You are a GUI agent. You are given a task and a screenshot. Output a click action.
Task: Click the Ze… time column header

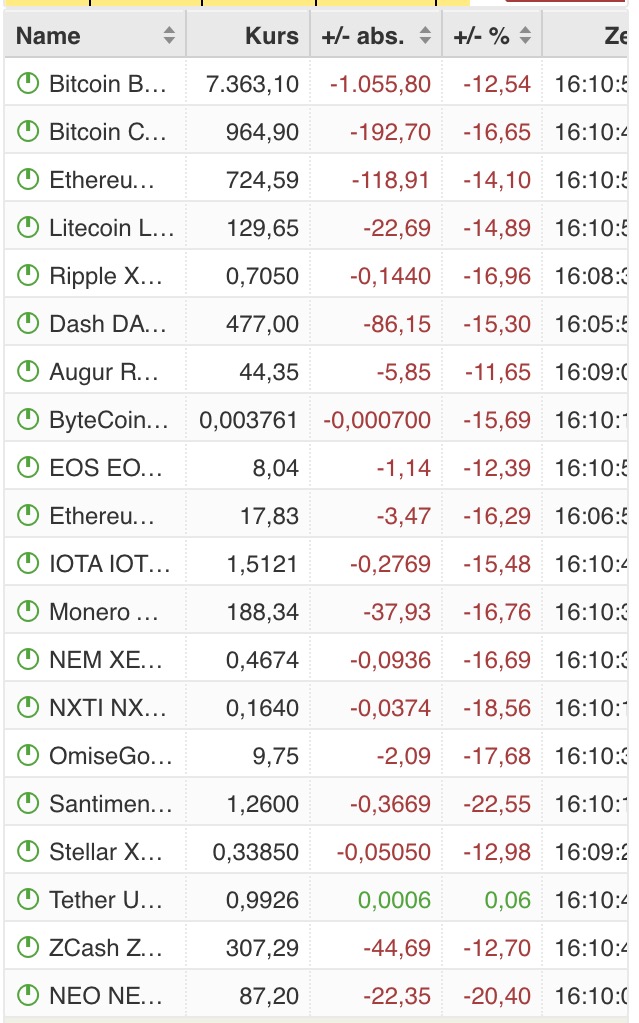click(x=616, y=36)
